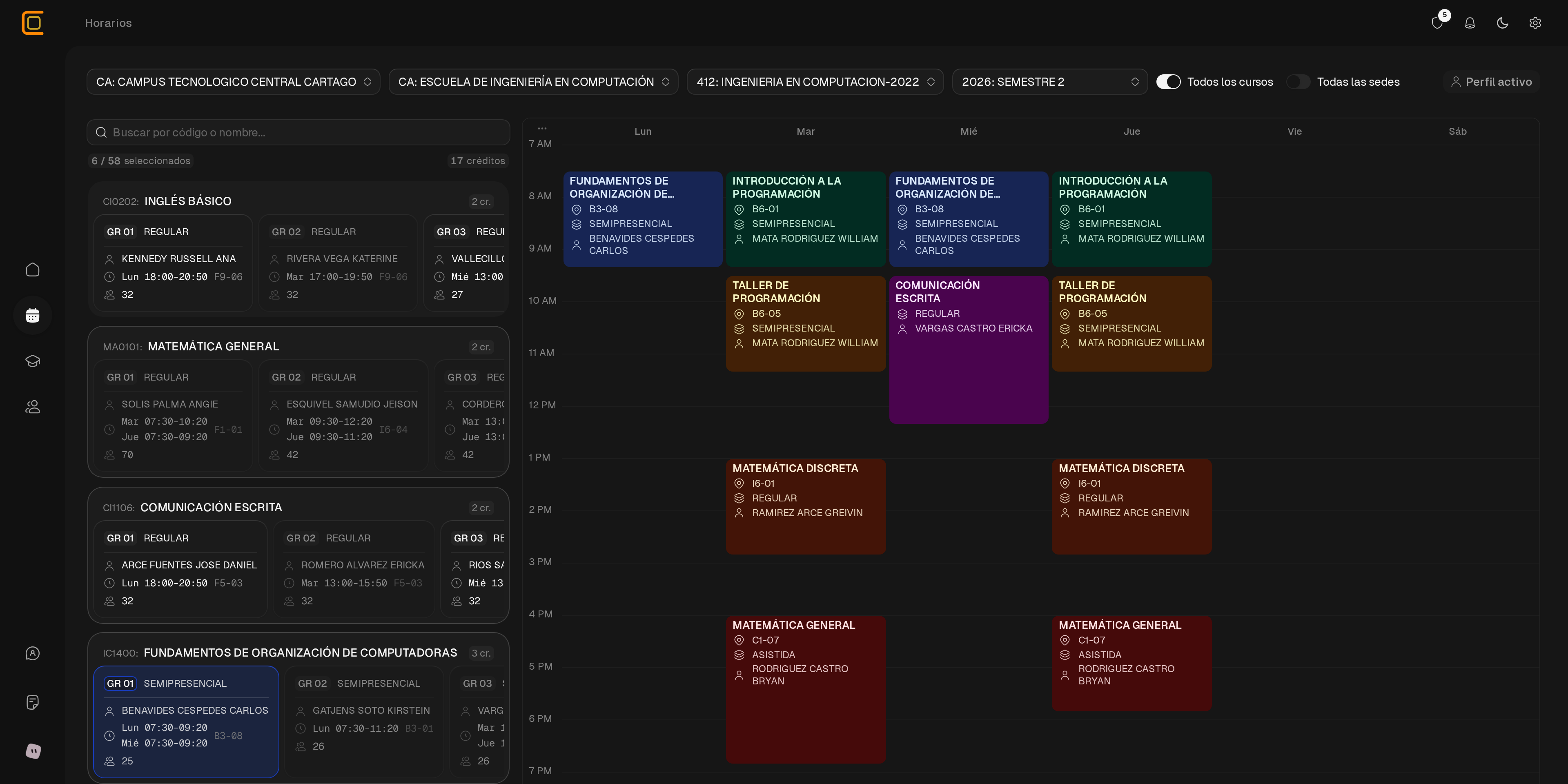1568x784 pixels.
Task: Open the notes document sidebar icon
Action: (33, 702)
